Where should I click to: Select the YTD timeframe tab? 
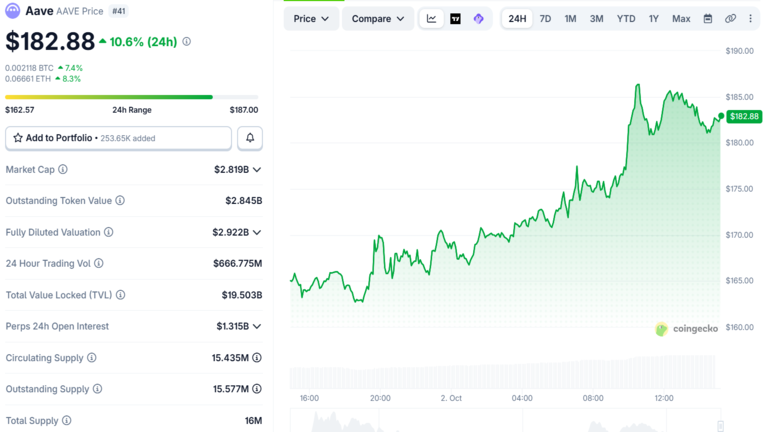point(626,19)
